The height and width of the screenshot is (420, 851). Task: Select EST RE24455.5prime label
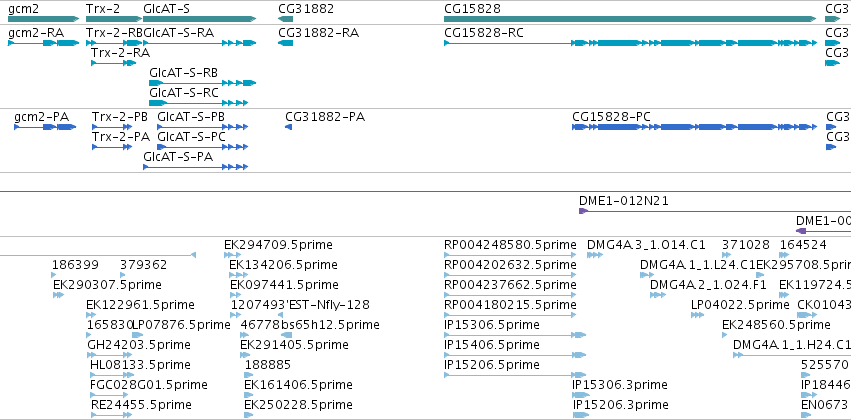point(141,405)
